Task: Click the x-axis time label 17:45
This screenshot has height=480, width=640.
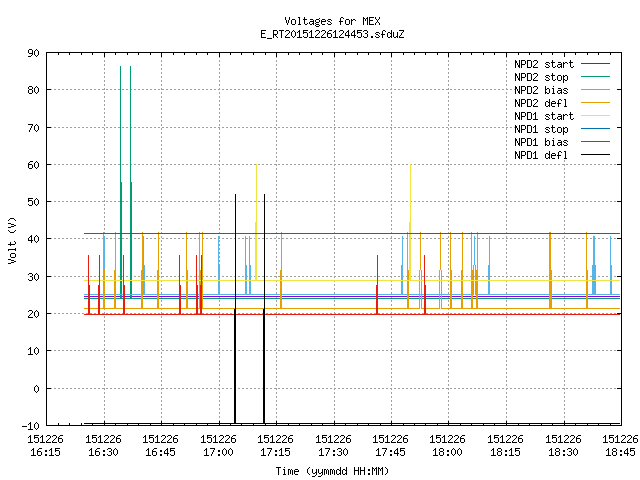Action: pyautogui.click(x=391, y=452)
